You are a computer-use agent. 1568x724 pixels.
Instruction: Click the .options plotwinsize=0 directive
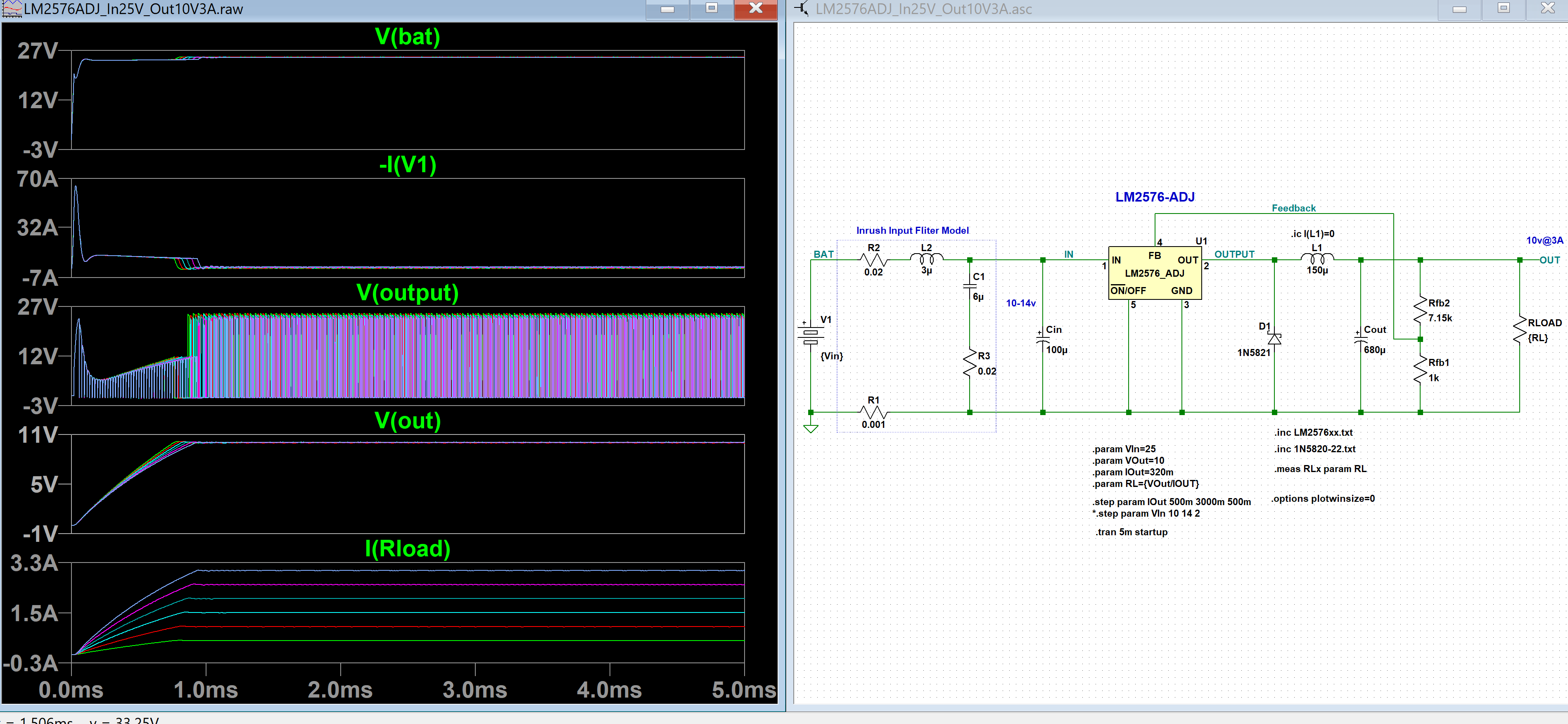[1323, 498]
